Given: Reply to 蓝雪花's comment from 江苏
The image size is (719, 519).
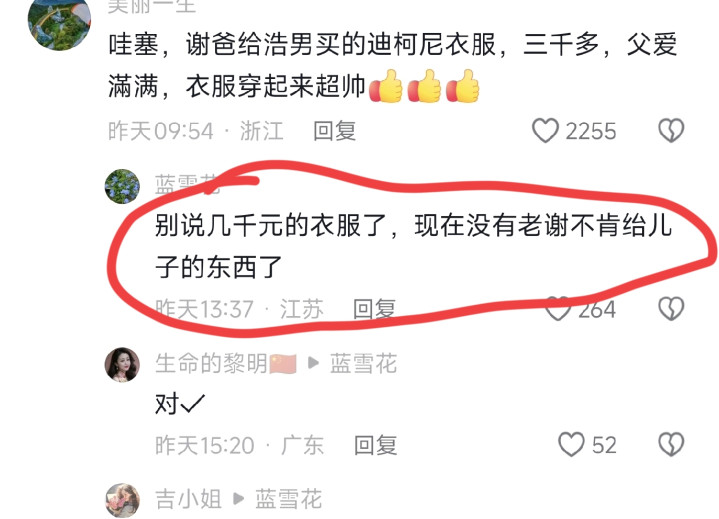Looking at the screenshot, I should pos(374,309).
